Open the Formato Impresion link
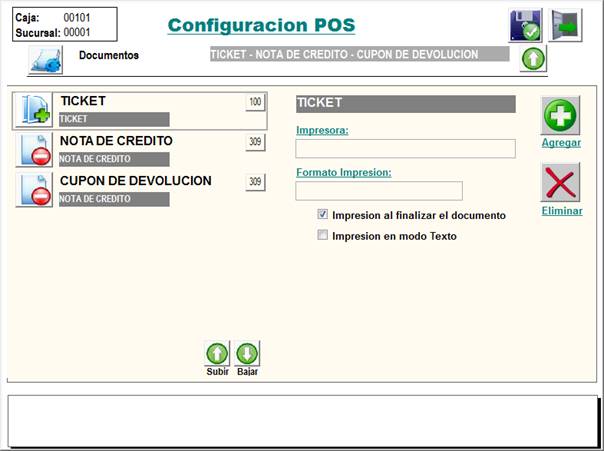Screen dimensions: 604x451 [x=344, y=172]
